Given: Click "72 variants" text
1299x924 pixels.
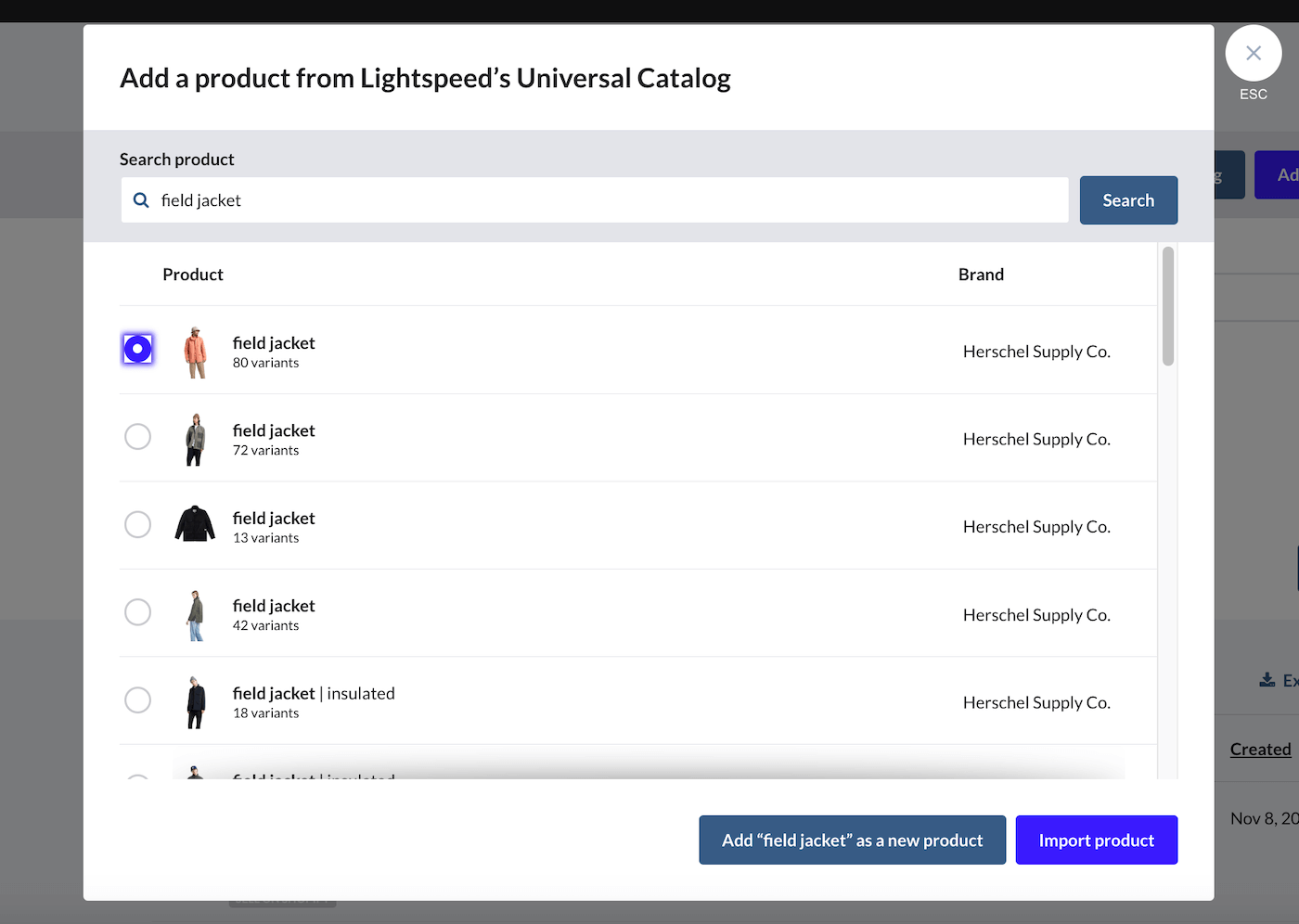Looking at the screenshot, I should click(x=265, y=450).
